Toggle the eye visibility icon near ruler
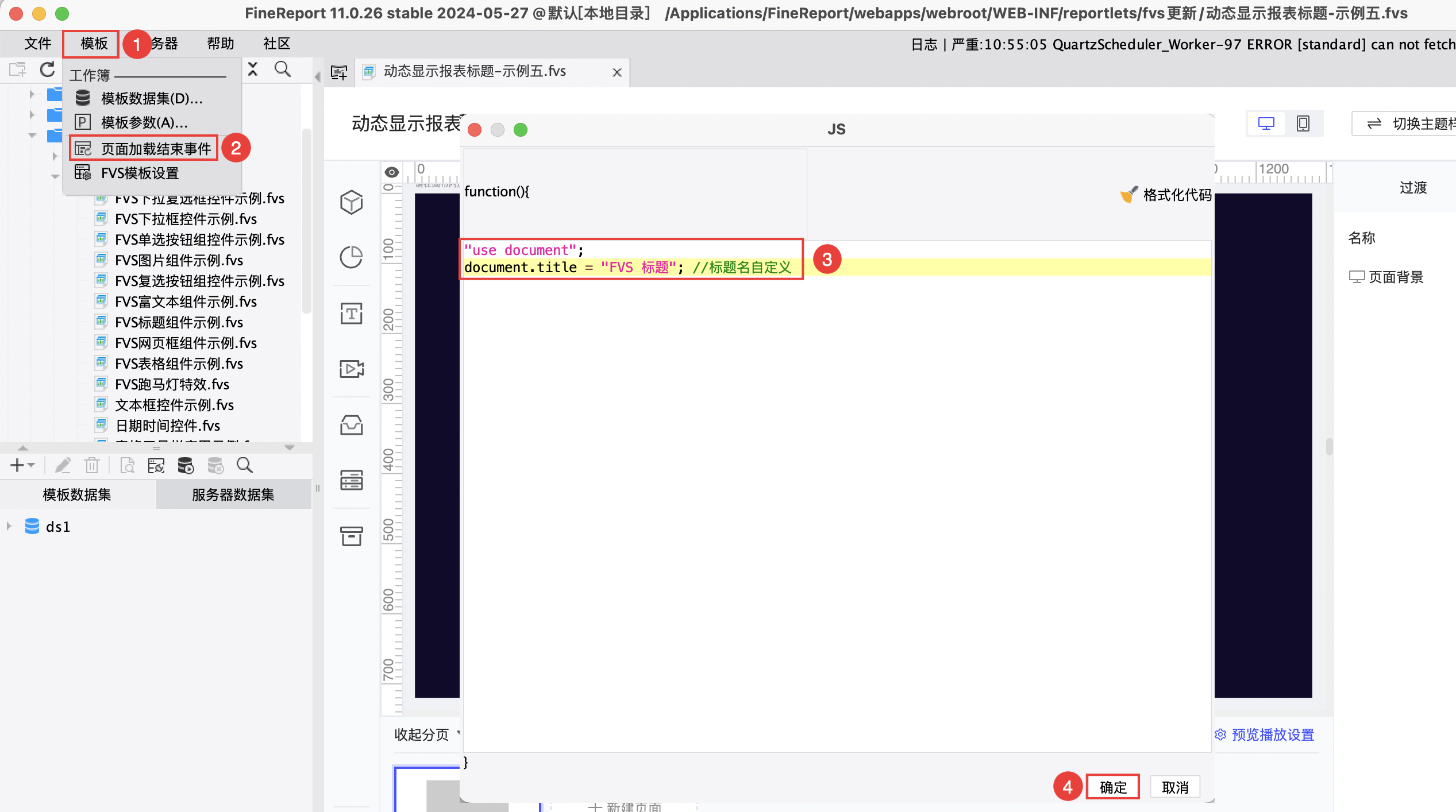This screenshot has width=1456, height=812. [392, 172]
